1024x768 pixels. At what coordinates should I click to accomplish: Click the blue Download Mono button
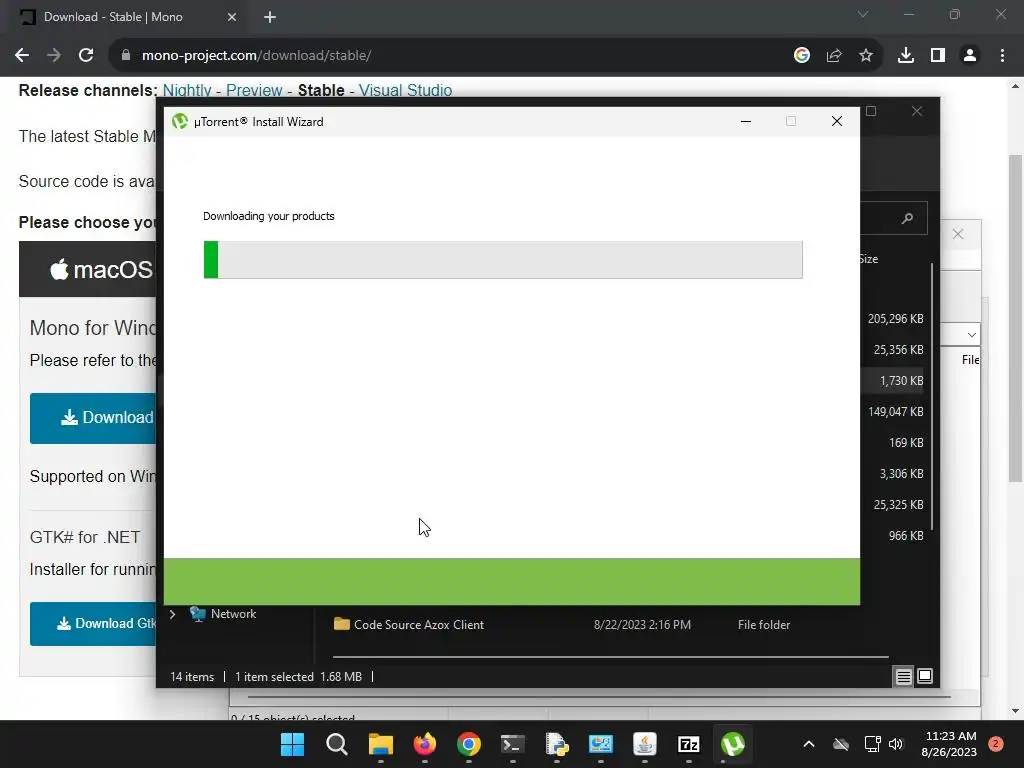pos(93,418)
